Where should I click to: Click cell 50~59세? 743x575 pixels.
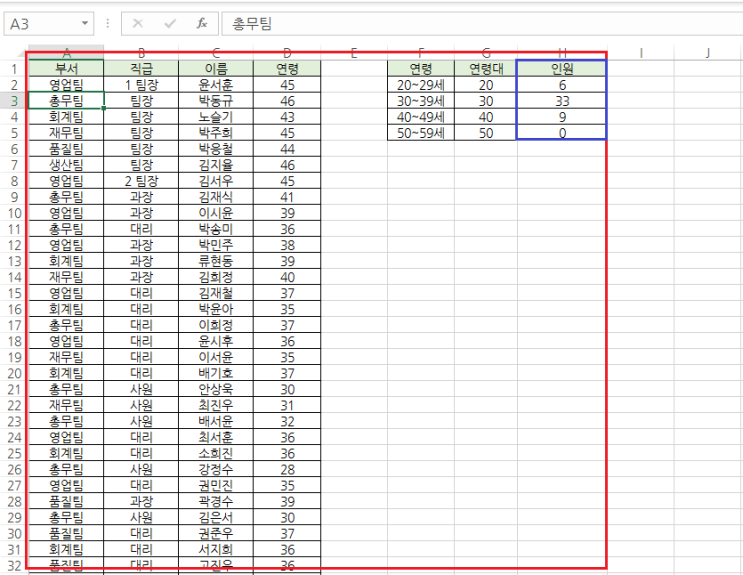[421, 133]
